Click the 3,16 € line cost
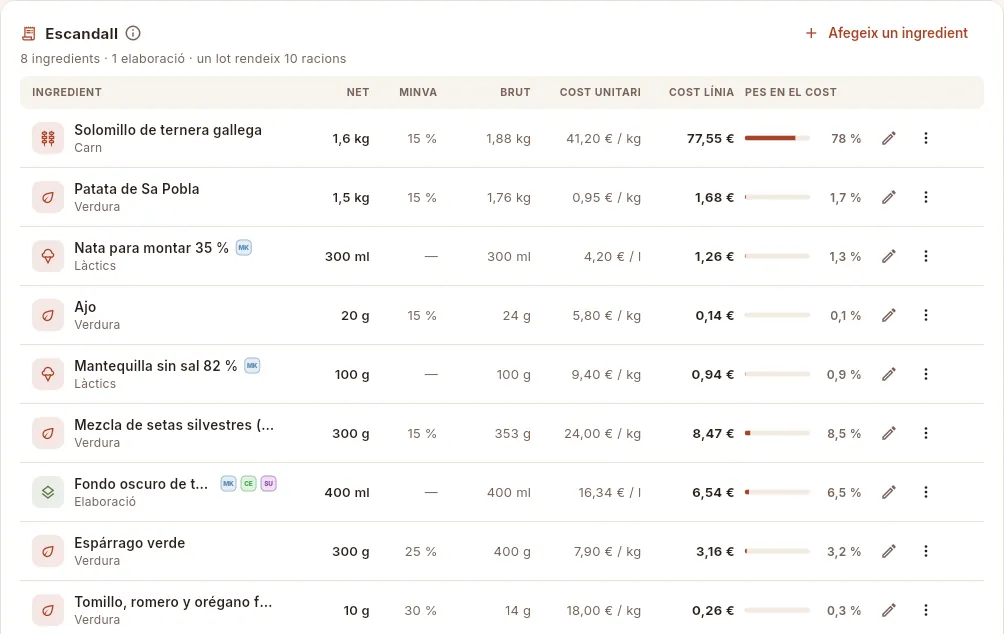This screenshot has height=634, width=1004. click(x=715, y=551)
